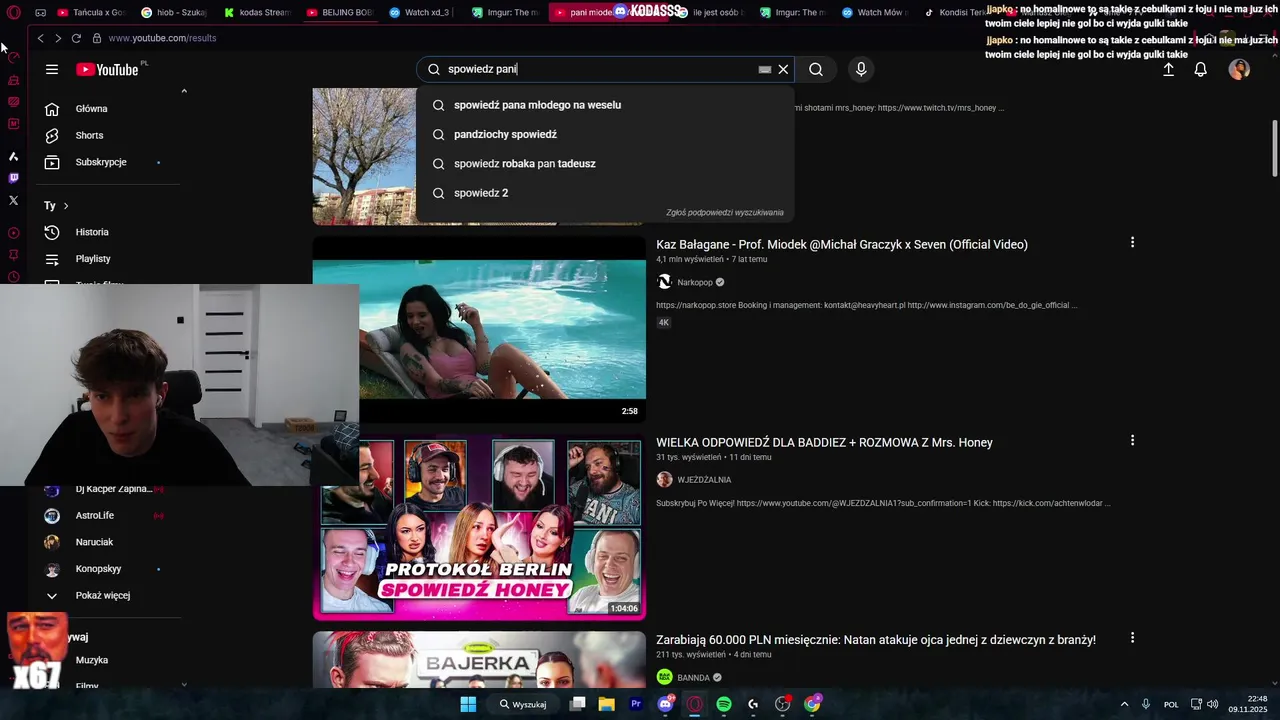Expand the Ty section

57,205
